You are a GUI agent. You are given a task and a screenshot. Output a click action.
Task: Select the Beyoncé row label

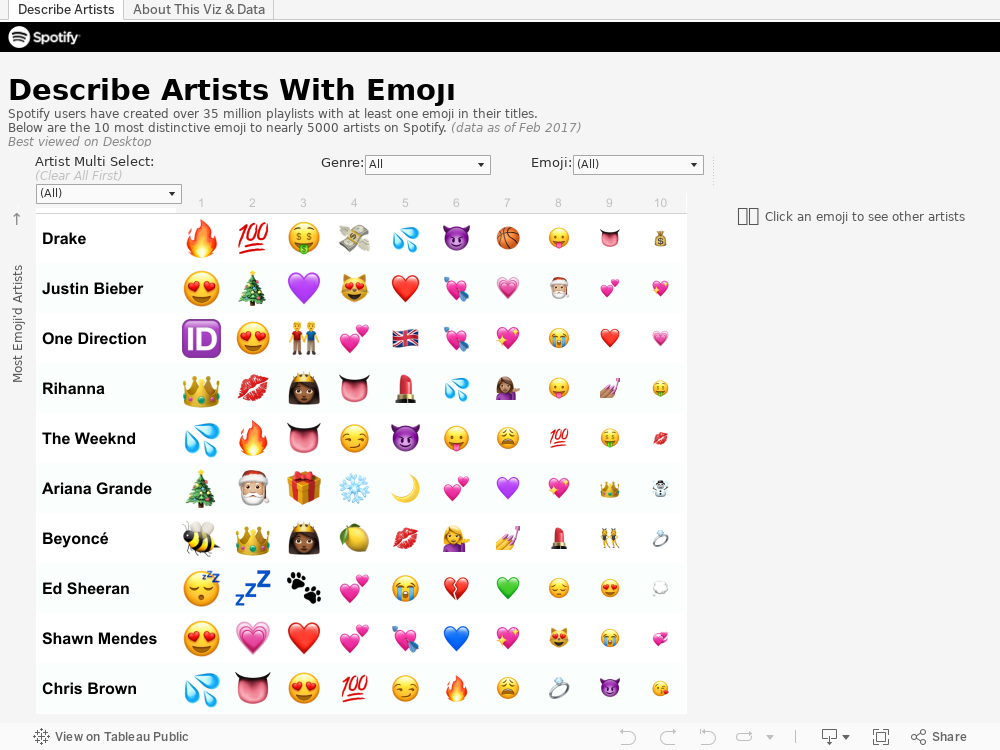pos(75,538)
